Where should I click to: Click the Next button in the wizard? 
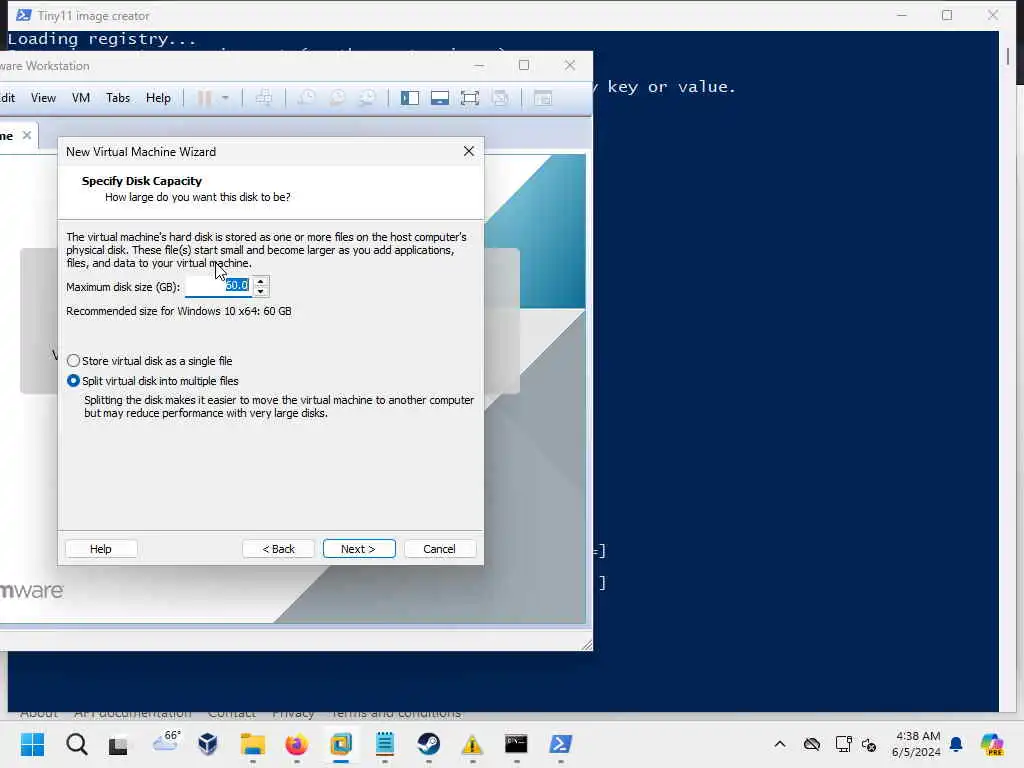359,549
